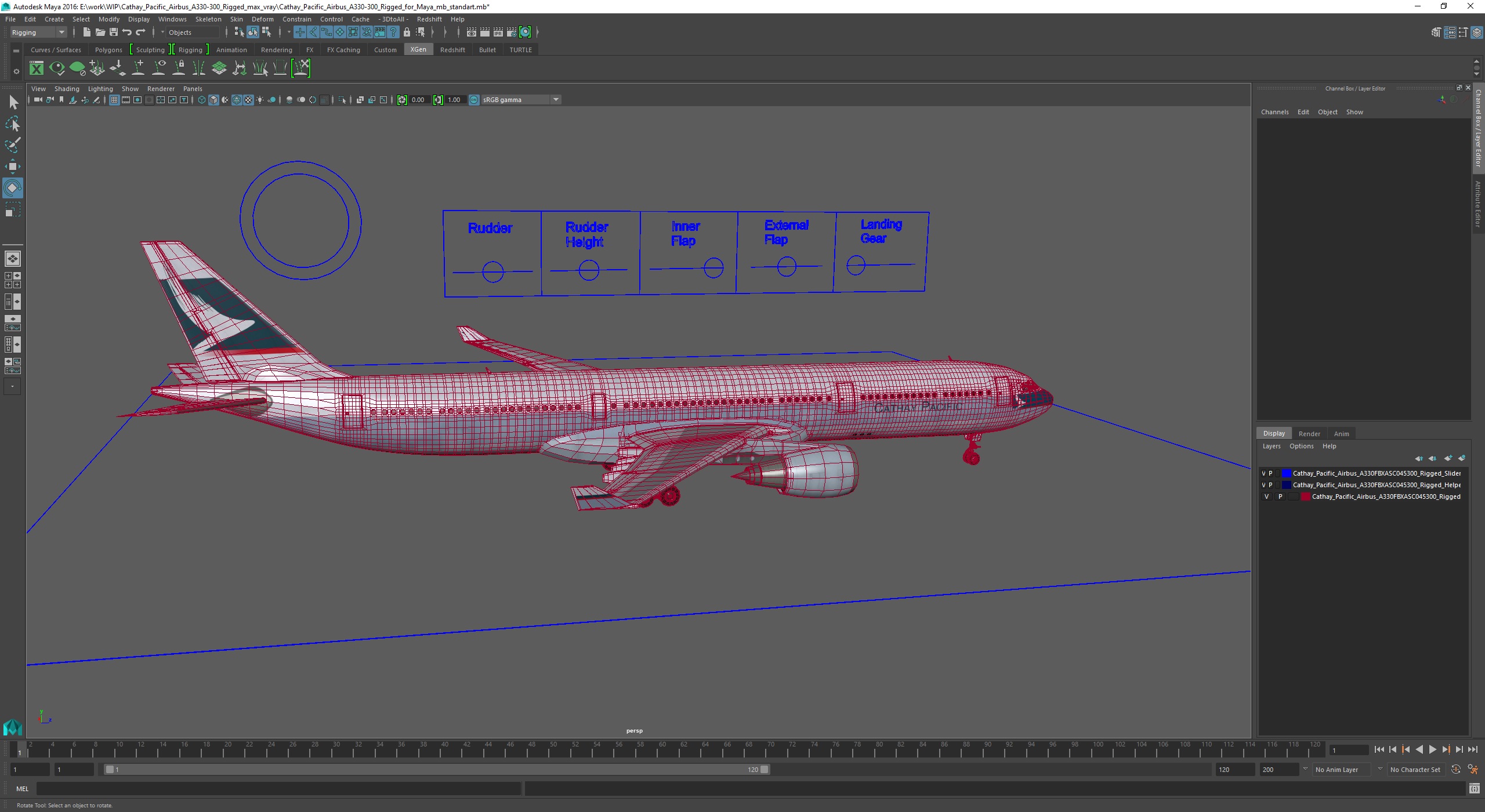Click blue color swatch of Rigged_Slider layer
Screen dimensions: 1485x812
click(1286, 473)
